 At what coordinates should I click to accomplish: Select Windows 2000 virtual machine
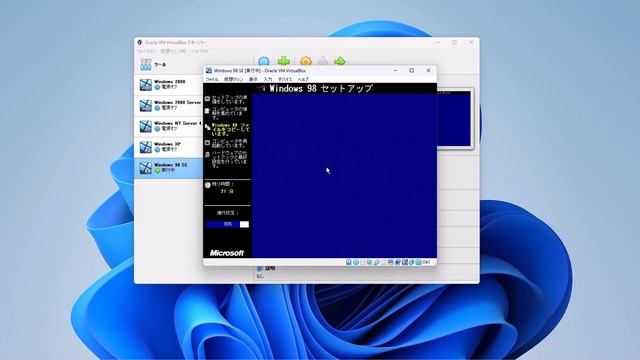[x=168, y=85]
